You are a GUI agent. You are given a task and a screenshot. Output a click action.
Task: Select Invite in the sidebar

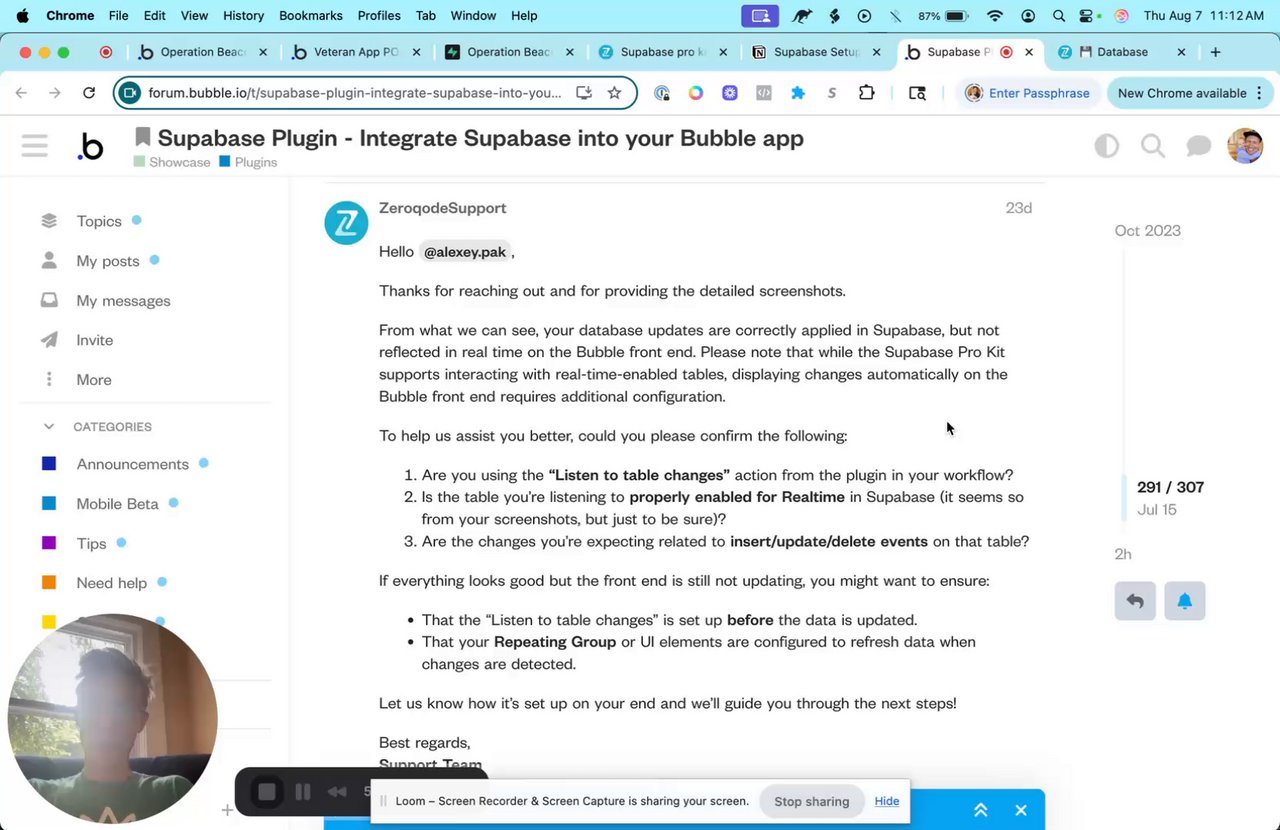[x=95, y=340]
